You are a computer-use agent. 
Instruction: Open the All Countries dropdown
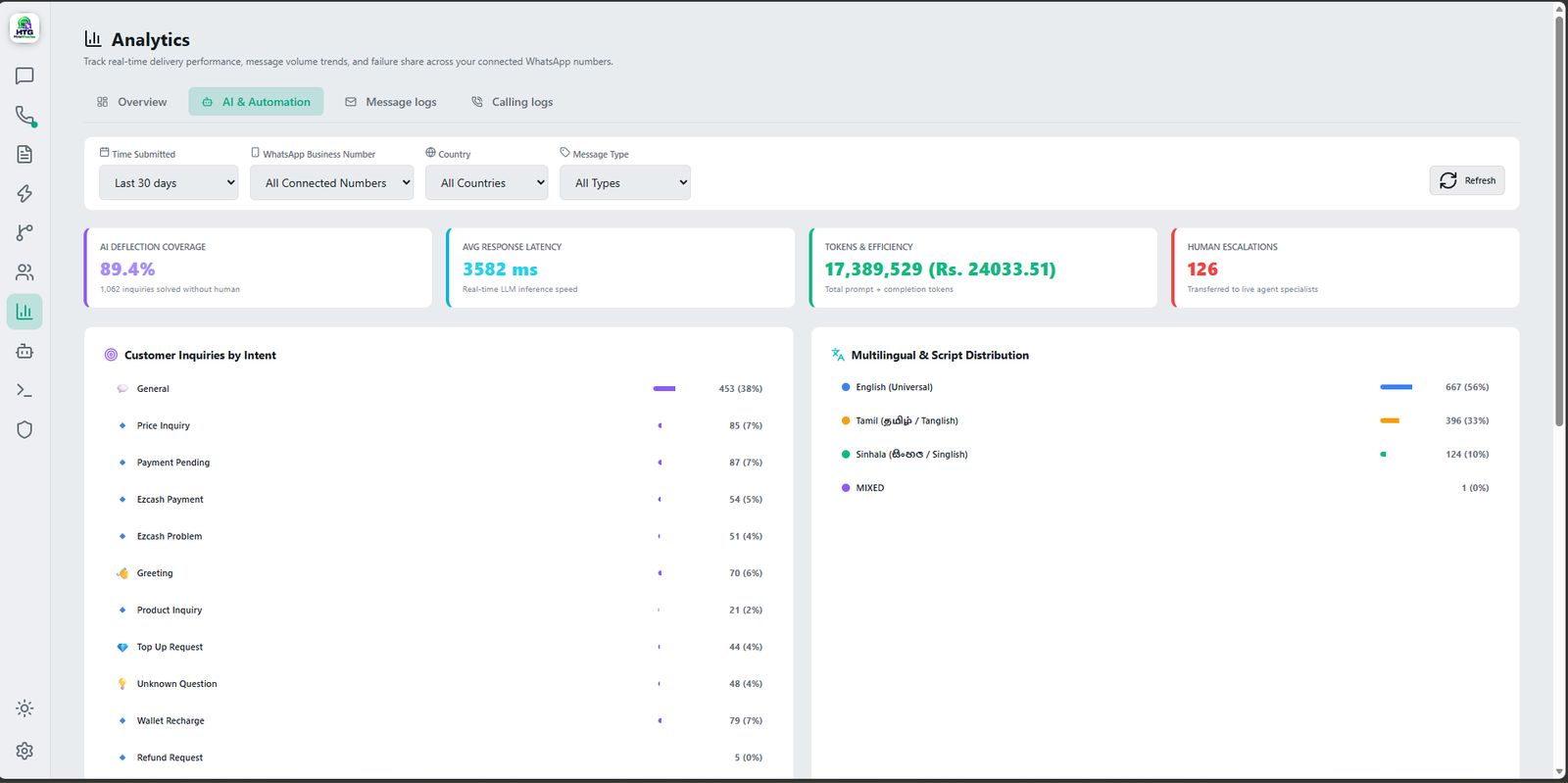pyautogui.click(x=486, y=182)
